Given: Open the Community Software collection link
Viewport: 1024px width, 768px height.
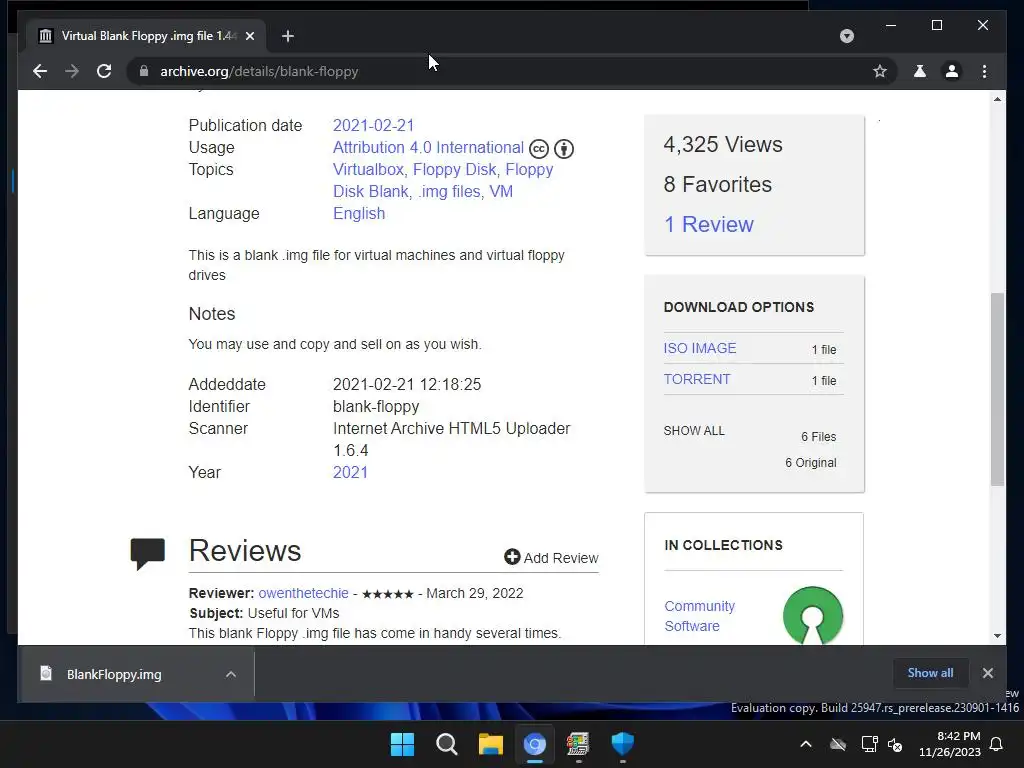Looking at the screenshot, I should point(699,616).
